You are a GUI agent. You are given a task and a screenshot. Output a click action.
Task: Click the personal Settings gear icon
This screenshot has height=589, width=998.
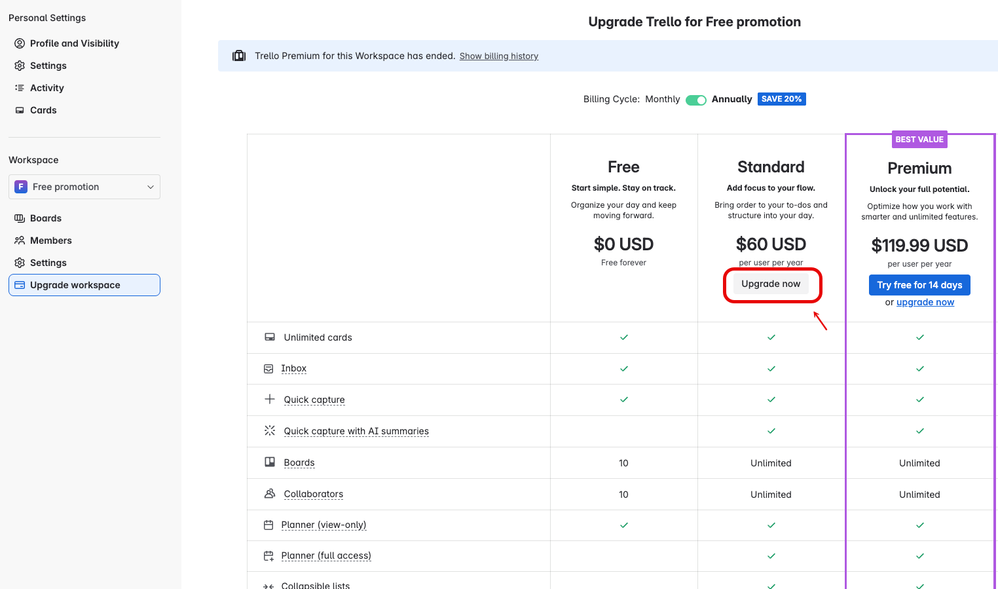[x=19, y=66]
